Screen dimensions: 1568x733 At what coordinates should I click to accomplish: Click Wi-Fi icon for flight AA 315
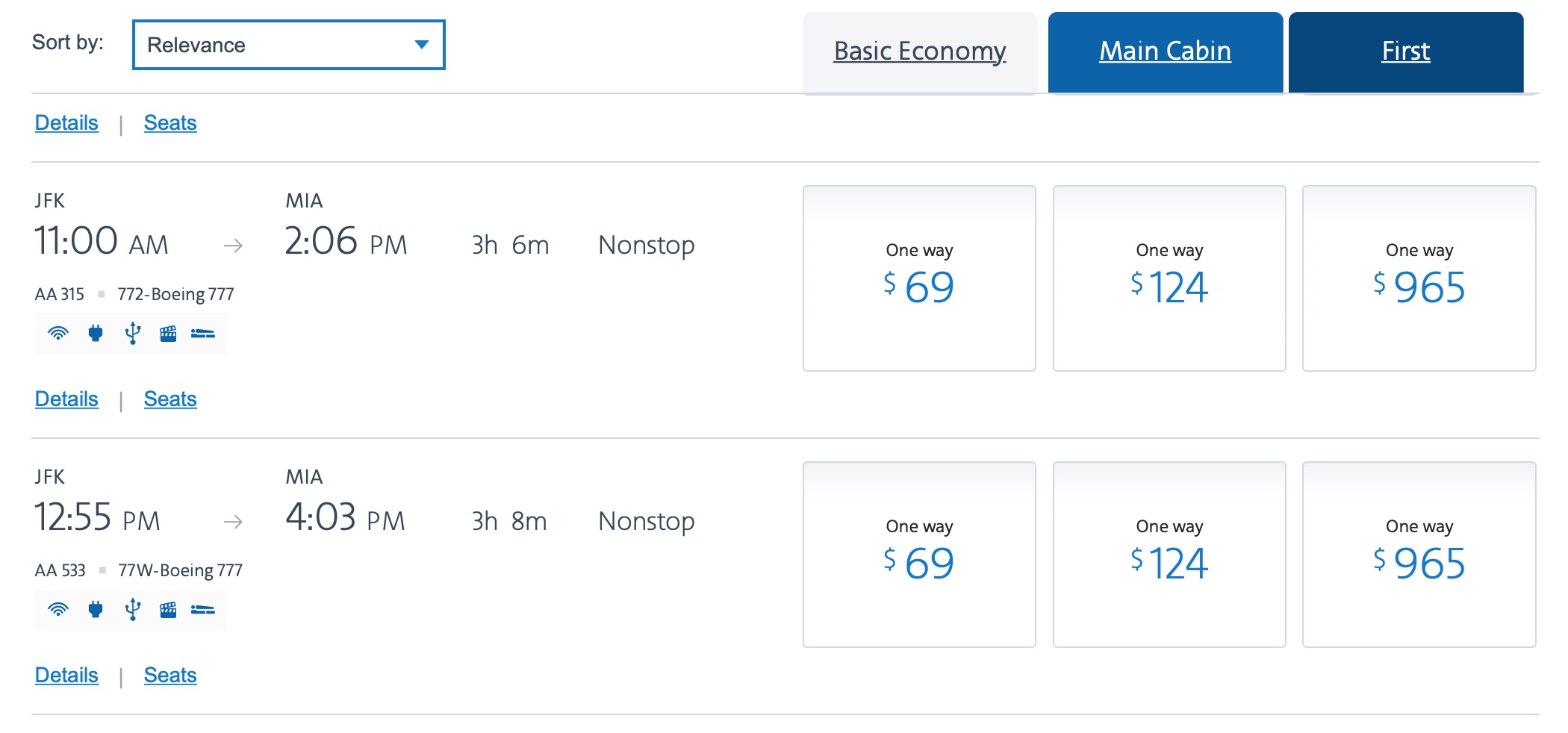click(58, 333)
